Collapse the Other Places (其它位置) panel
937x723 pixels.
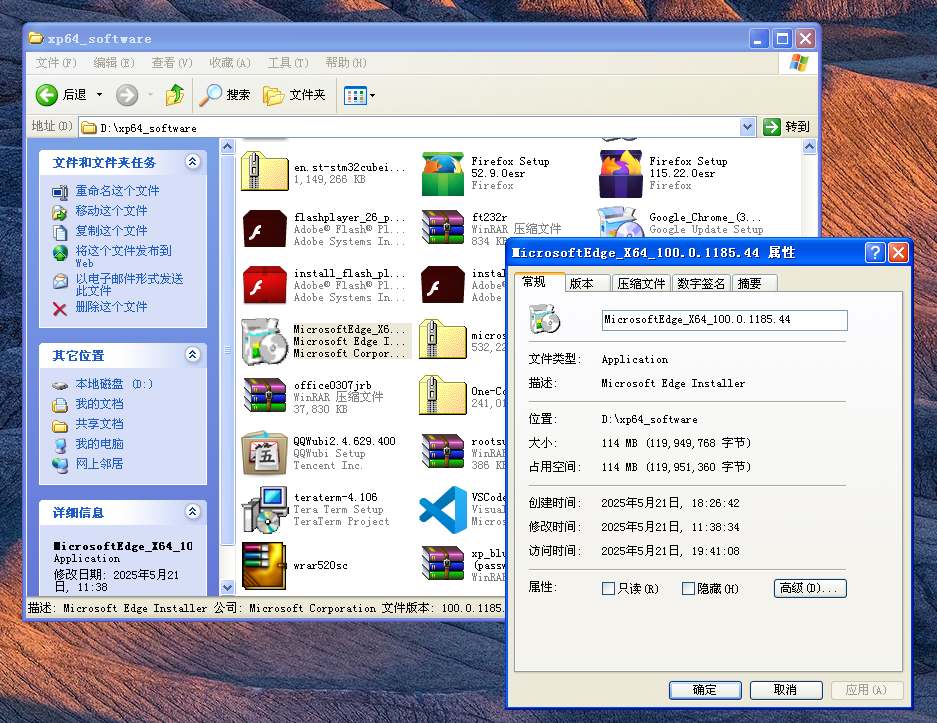tap(192, 354)
